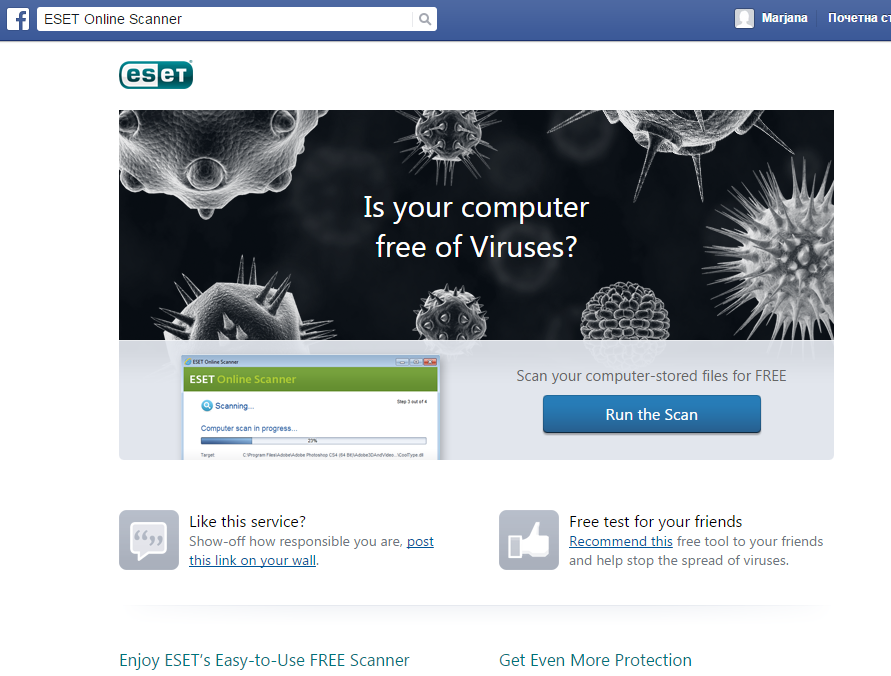Click the scanning magnifier icon in preview
The width and height of the screenshot is (891, 676).
point(207,406)
